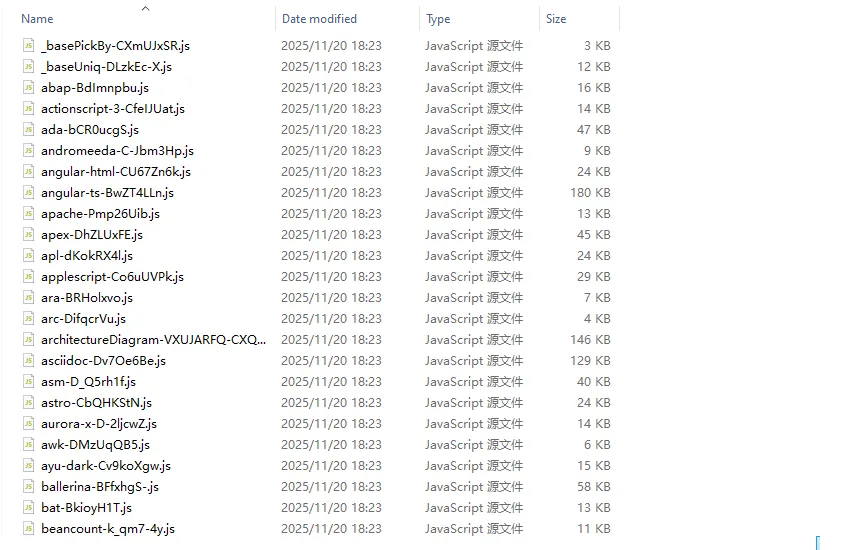Click the file icon beside awk-DMzUqQB5.js
Screen dimensions: 855x550
tap(28, 444)
